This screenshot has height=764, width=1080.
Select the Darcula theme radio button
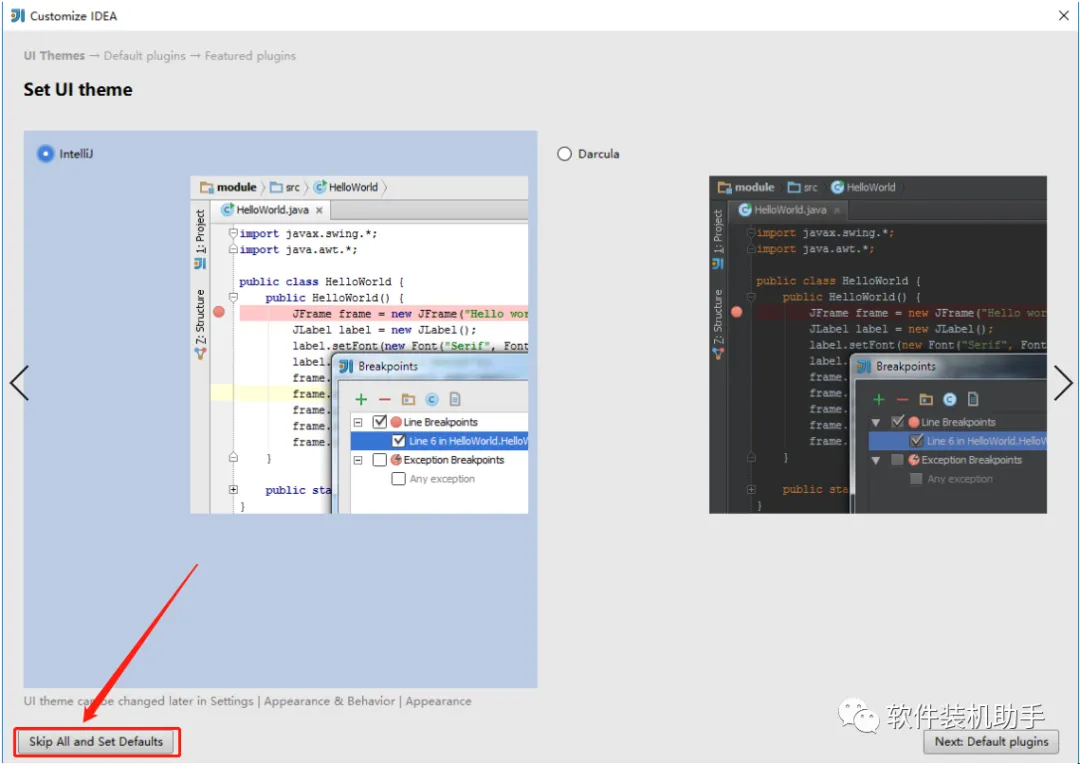coord(564,154)
